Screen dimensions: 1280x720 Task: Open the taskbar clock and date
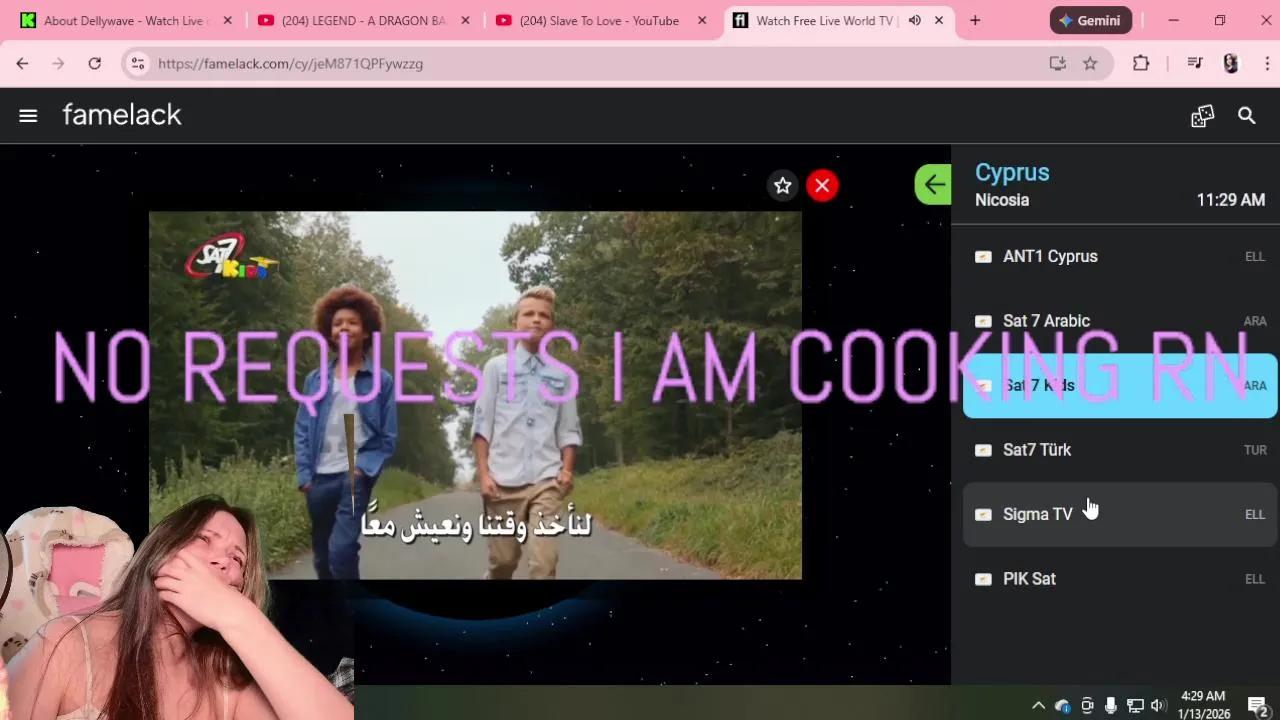click(x=1203, y=705)
